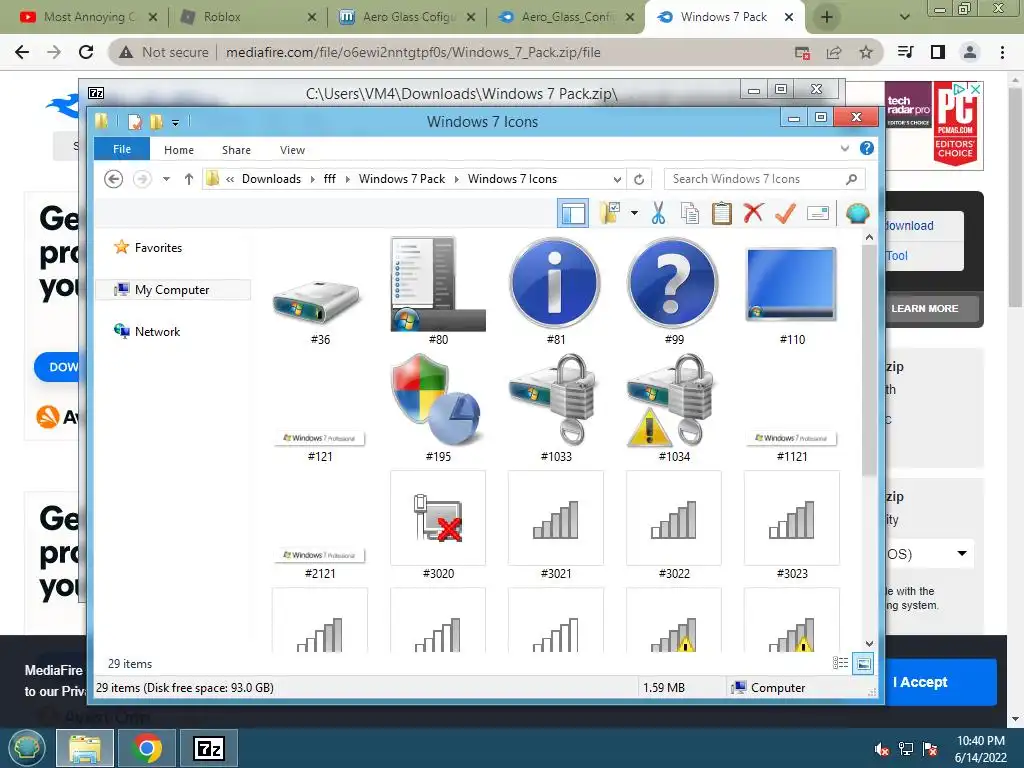Select the #110 desktop screen icon file
The width and height of the screenshot is (1024, 768).
coord(792,292)
